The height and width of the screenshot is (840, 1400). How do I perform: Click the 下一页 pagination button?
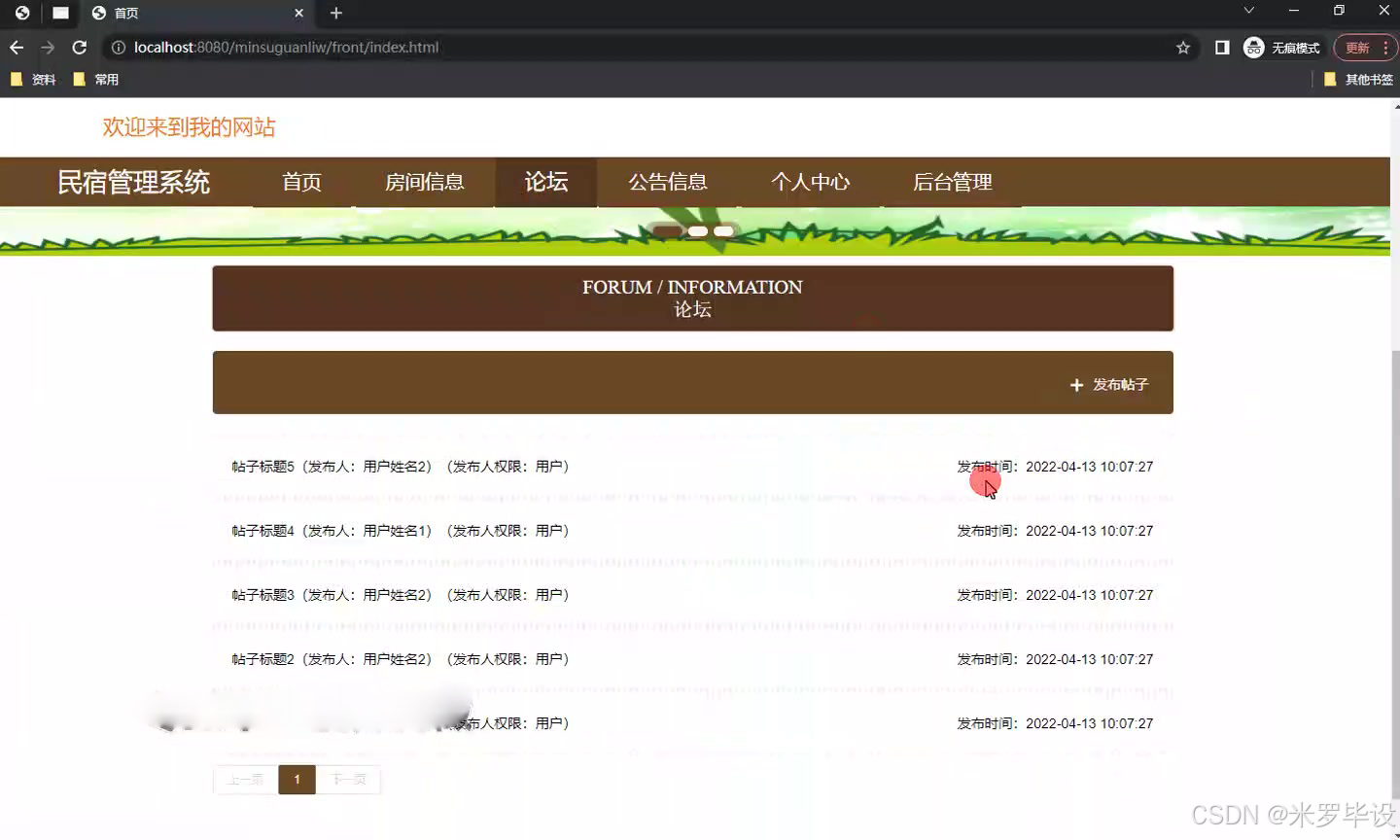coord(349,779)
